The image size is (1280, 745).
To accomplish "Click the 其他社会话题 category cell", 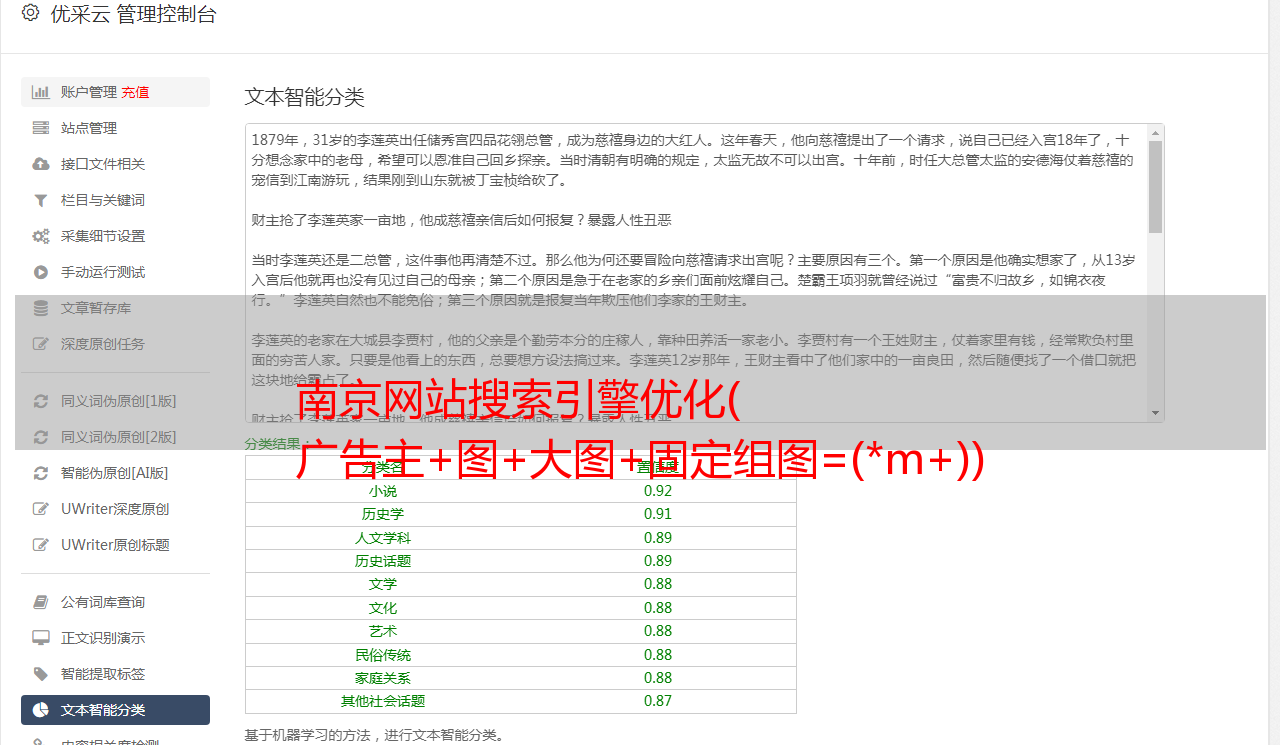I will pyautogui.click(x=383, y=701).
